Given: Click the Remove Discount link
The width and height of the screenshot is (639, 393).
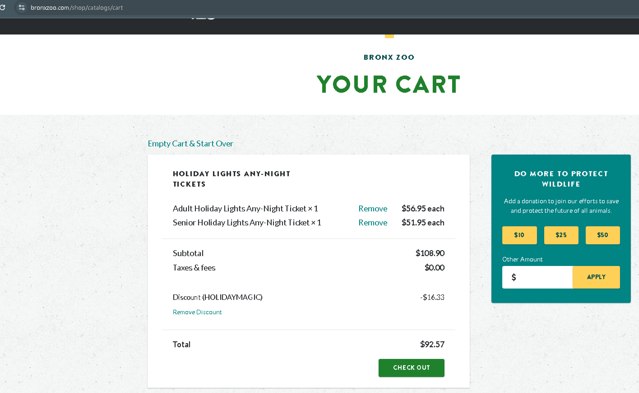Looking at the screenshot, I should click(197, 312).
